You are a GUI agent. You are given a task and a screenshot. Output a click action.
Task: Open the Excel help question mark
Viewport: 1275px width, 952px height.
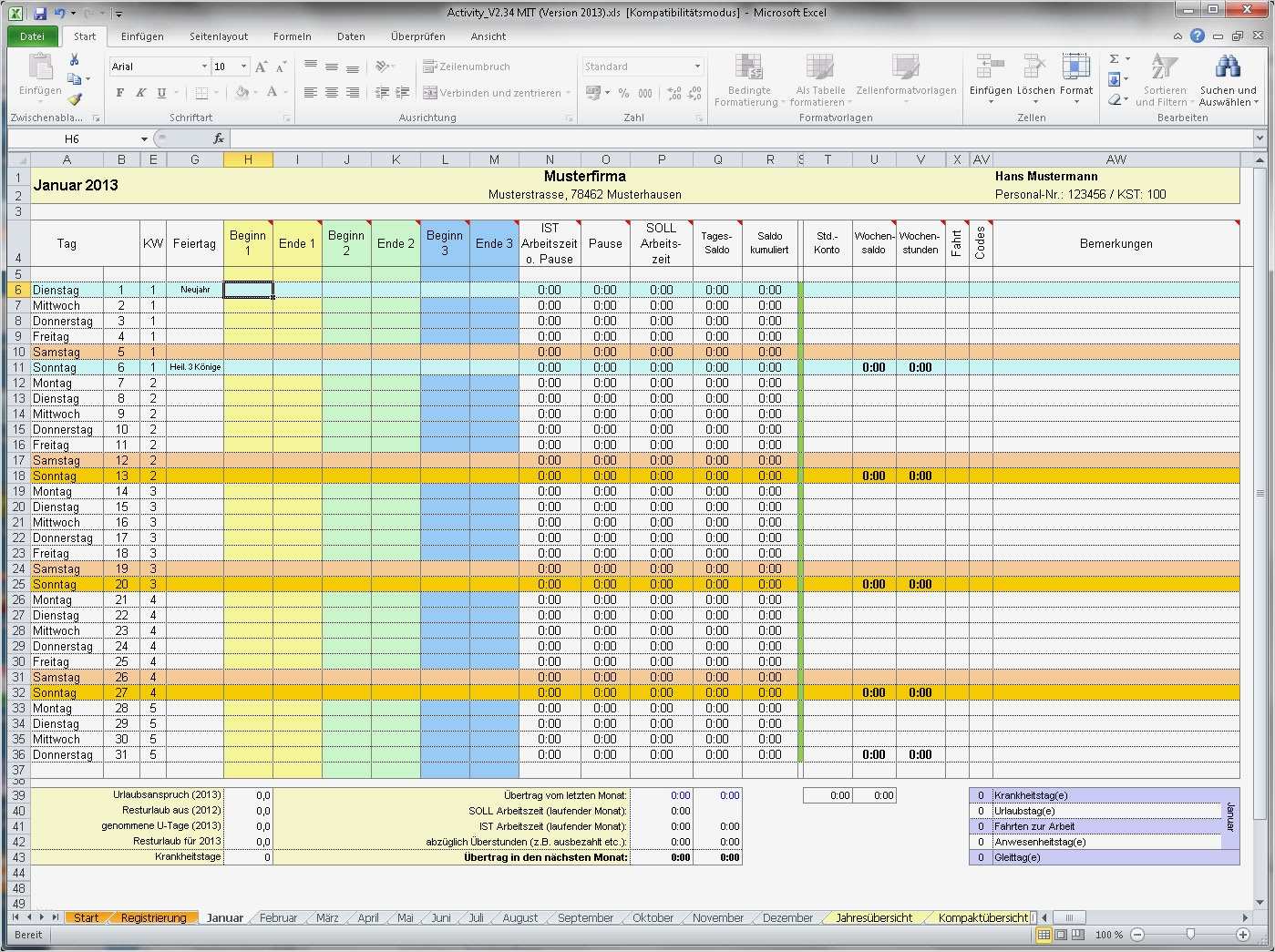1197,36
